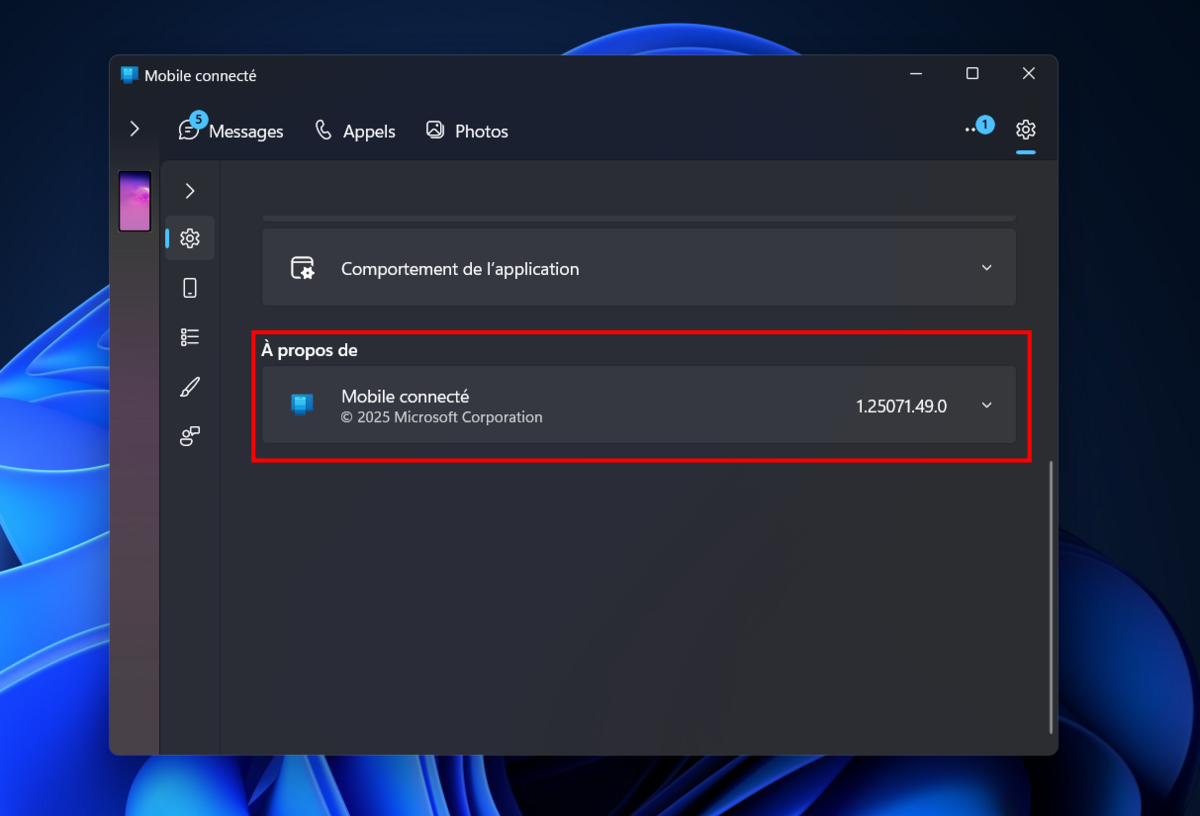Viewport: 1200px width, 816px height.
Task: Select the phone thumbnail in the left rail
Action: click(135, 201)
